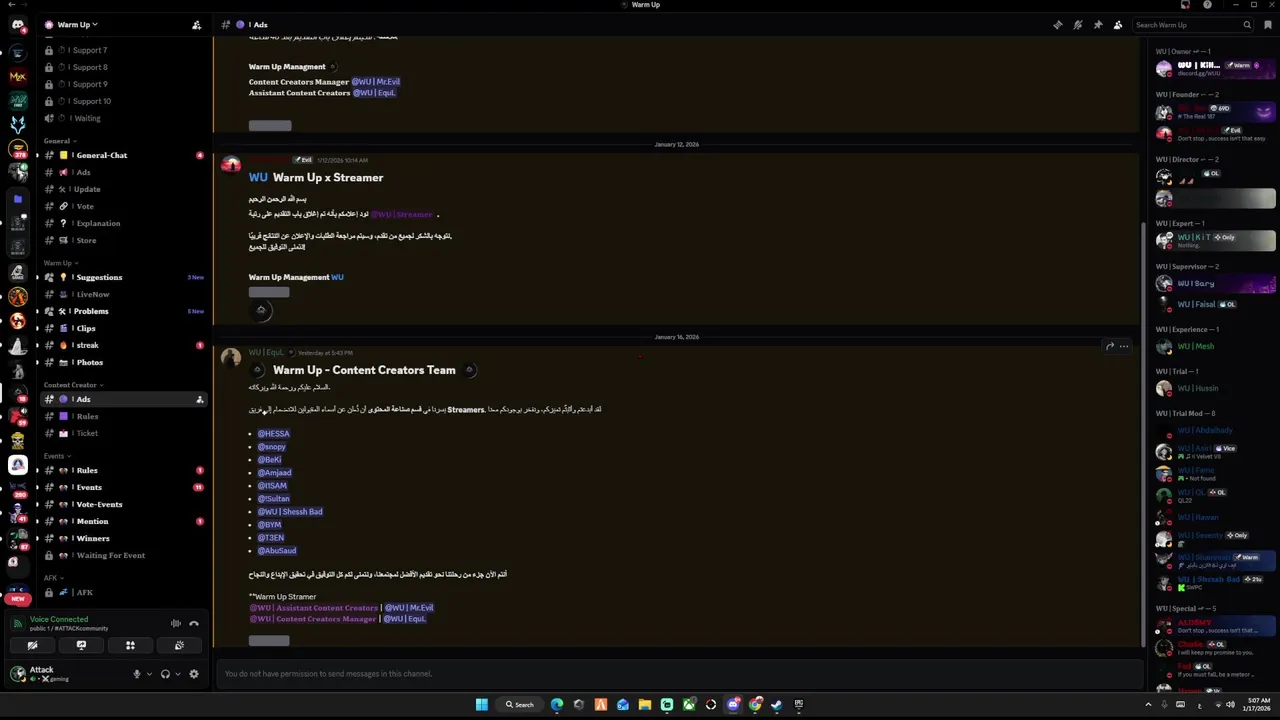Open the taskbar clock and date
1280x720 pixels.
[x=1259, y=704]
